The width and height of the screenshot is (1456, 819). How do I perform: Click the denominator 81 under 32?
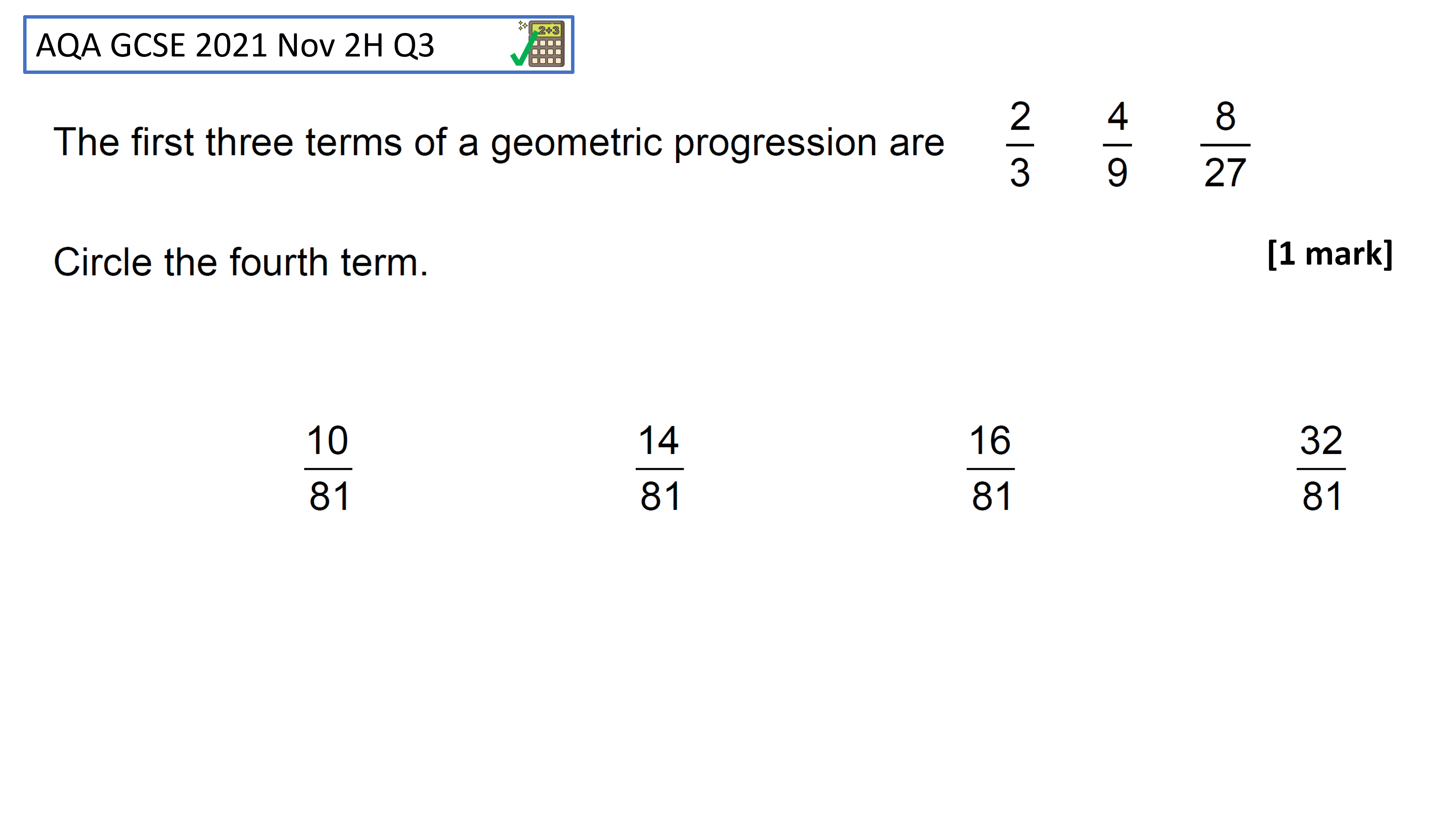1322,496
